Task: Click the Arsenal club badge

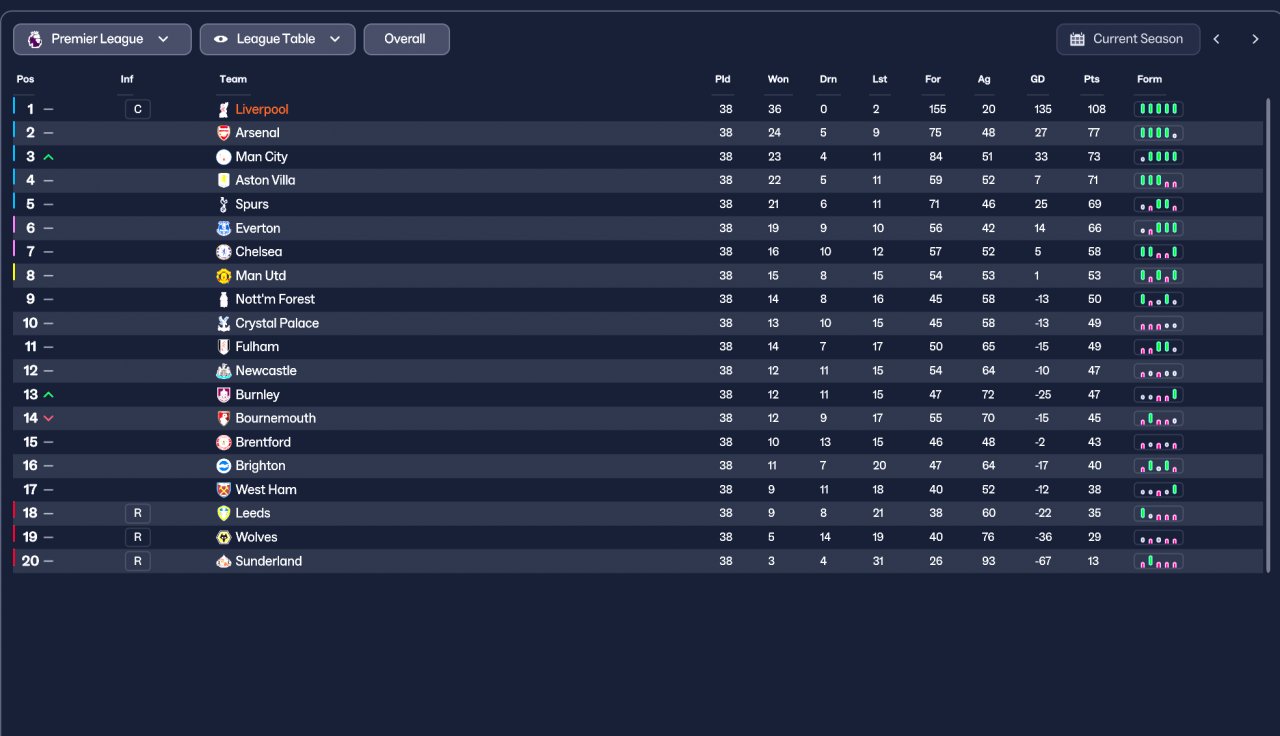Action: coord(223,133)
